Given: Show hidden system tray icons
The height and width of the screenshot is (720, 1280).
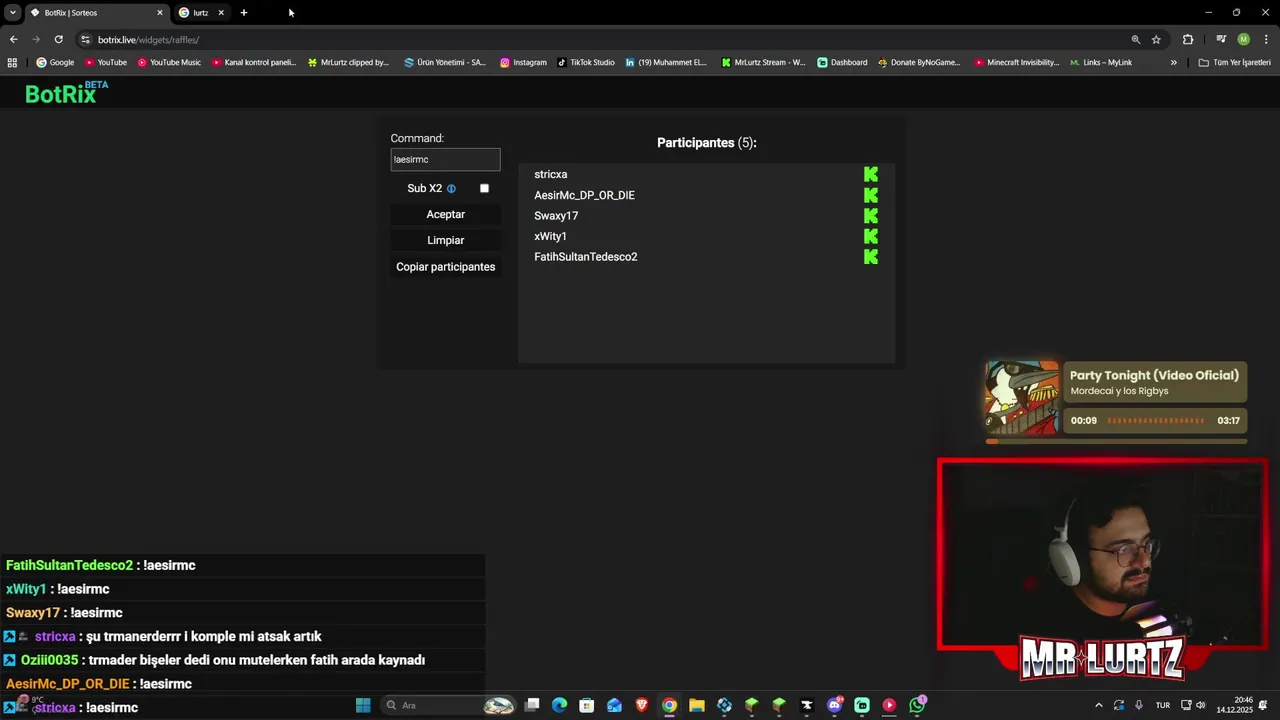Looking at the screenshot, I should click(x=1099, y=705).
